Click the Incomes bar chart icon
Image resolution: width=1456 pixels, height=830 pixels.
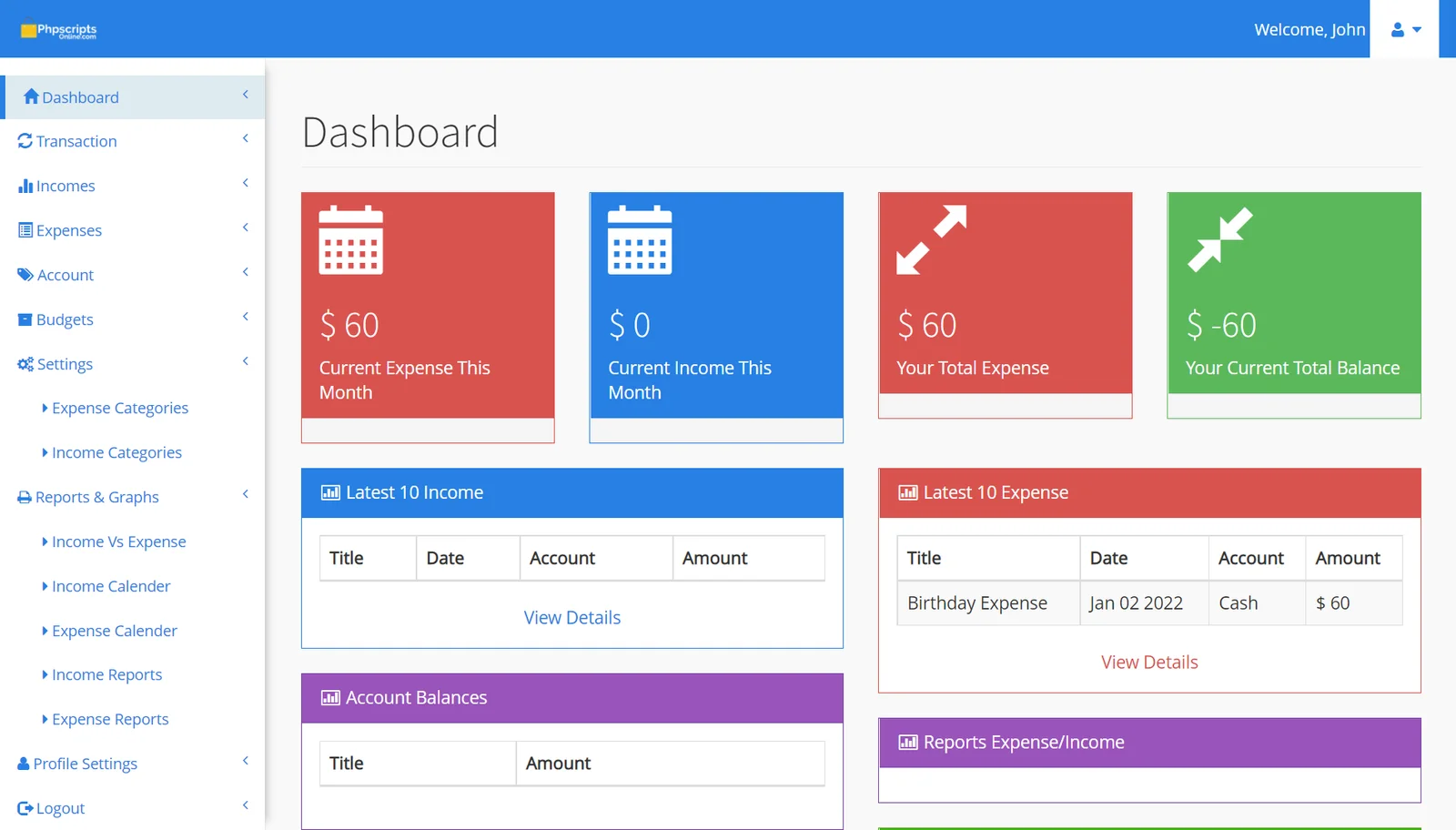pos(25,186)
